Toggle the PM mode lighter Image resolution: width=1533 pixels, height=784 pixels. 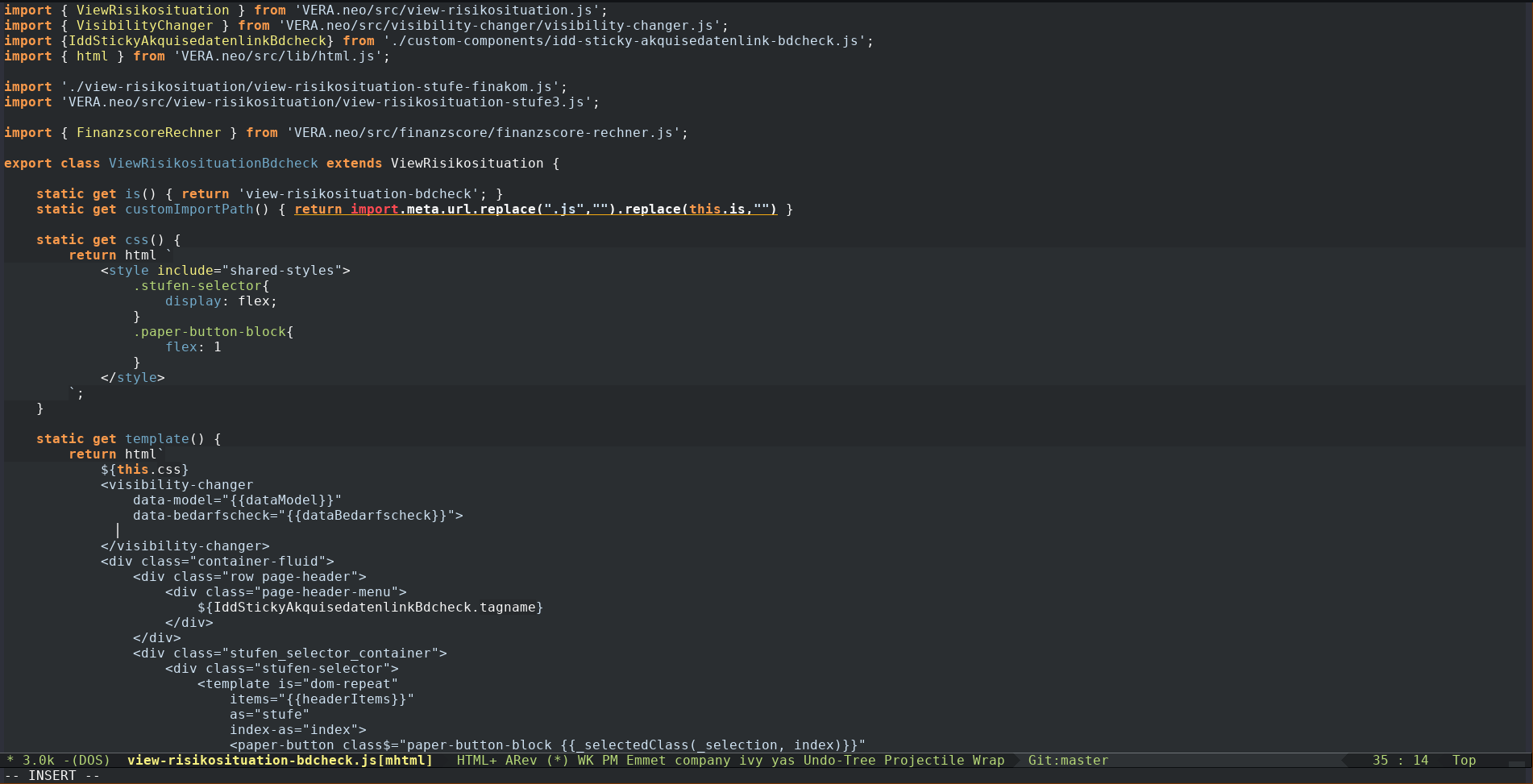610,760
